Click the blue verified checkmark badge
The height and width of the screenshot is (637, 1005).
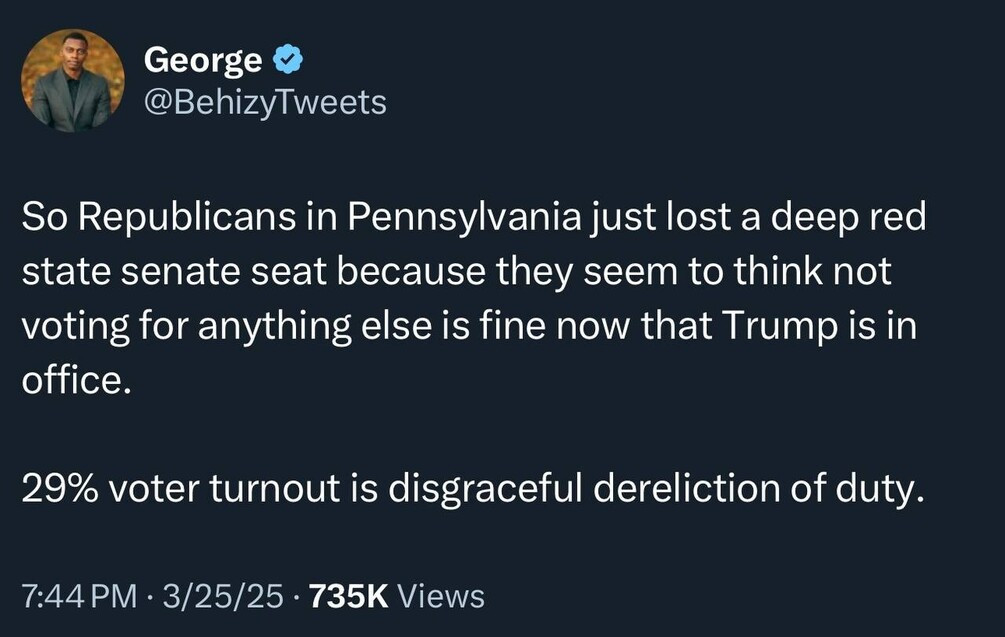(x=289, y=60)
